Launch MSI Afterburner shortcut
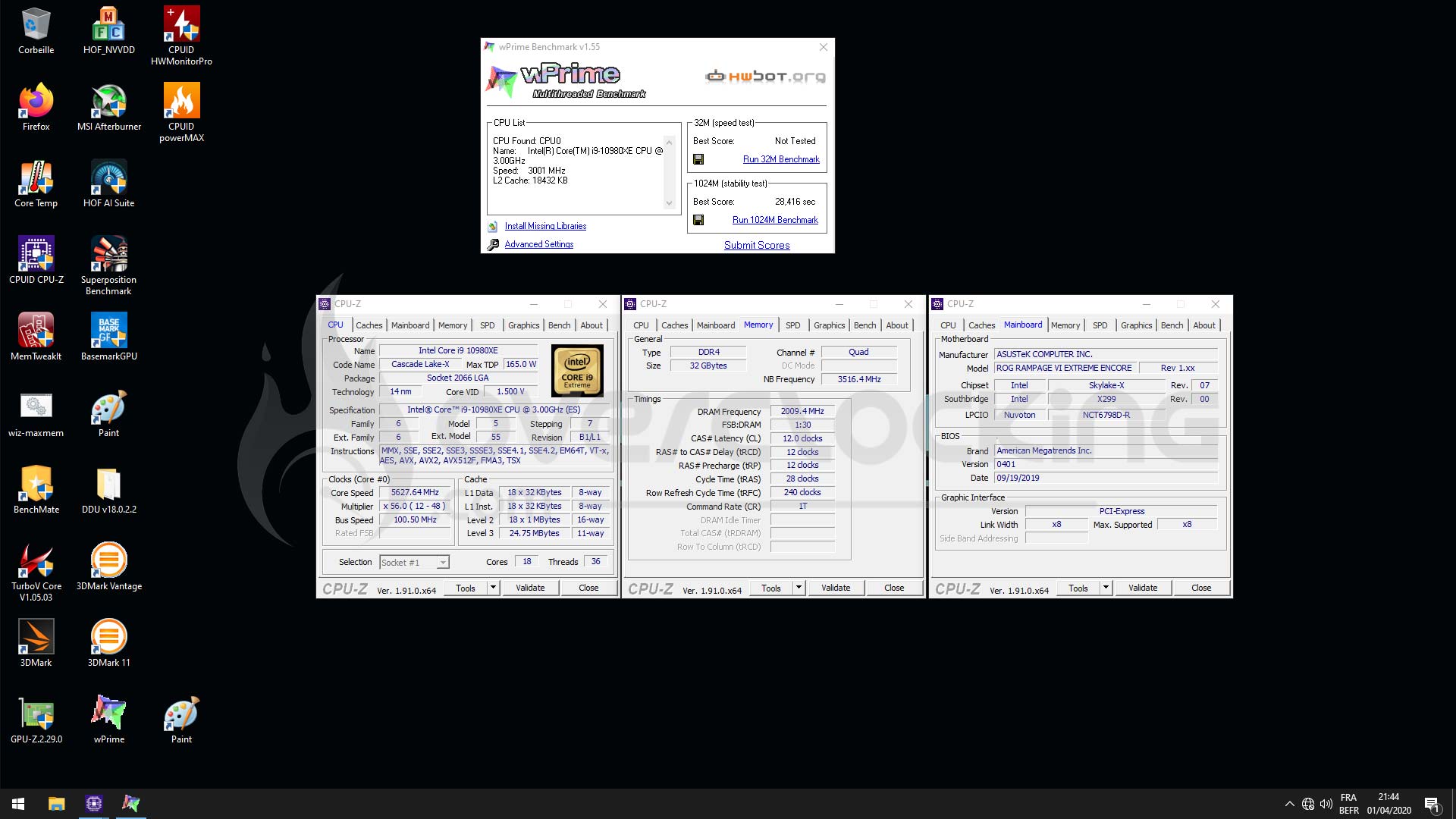The image size is (1456, 819). click(x=108, y=108)
